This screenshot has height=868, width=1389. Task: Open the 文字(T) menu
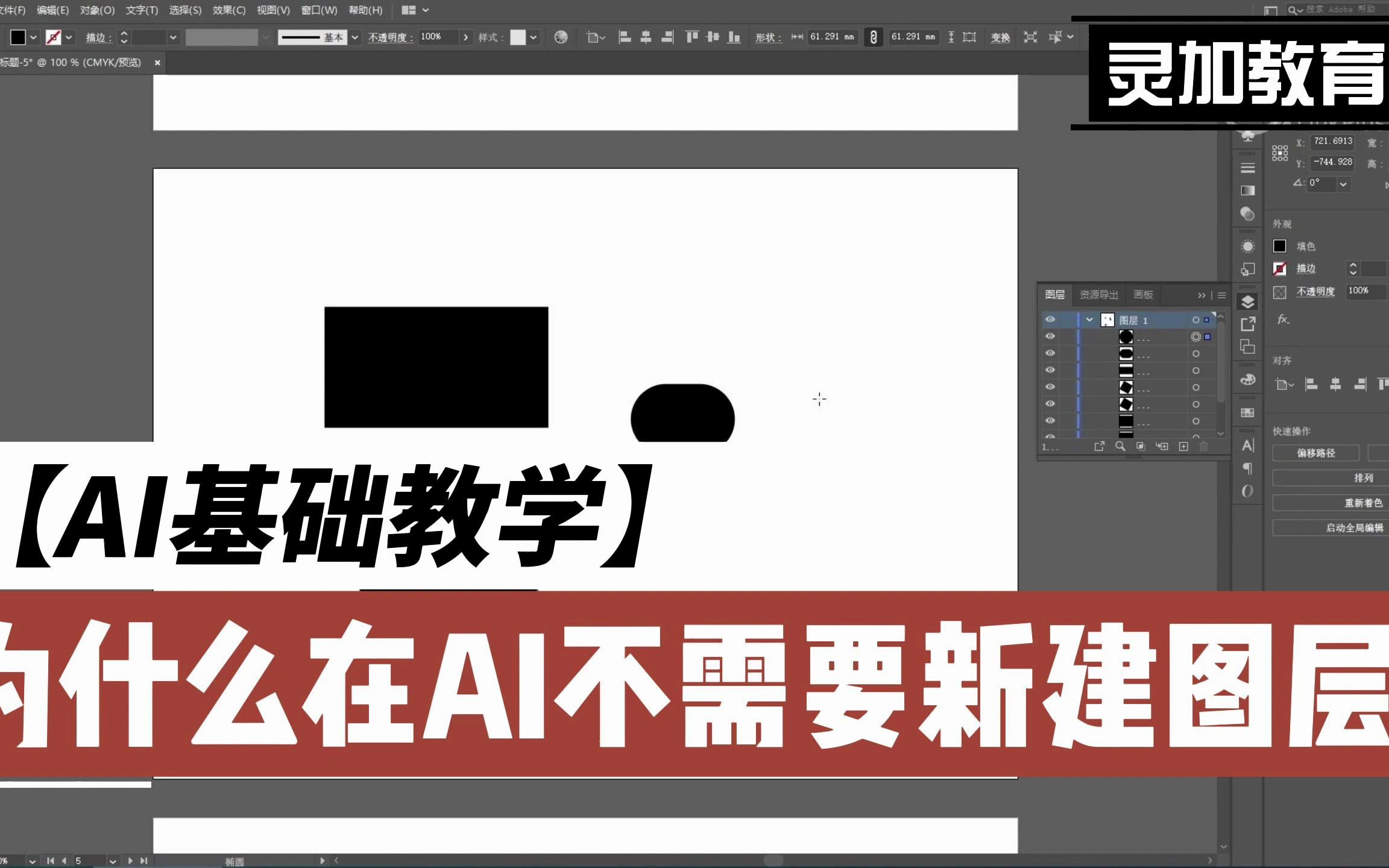pyautogui.click(x=142, y=10)
